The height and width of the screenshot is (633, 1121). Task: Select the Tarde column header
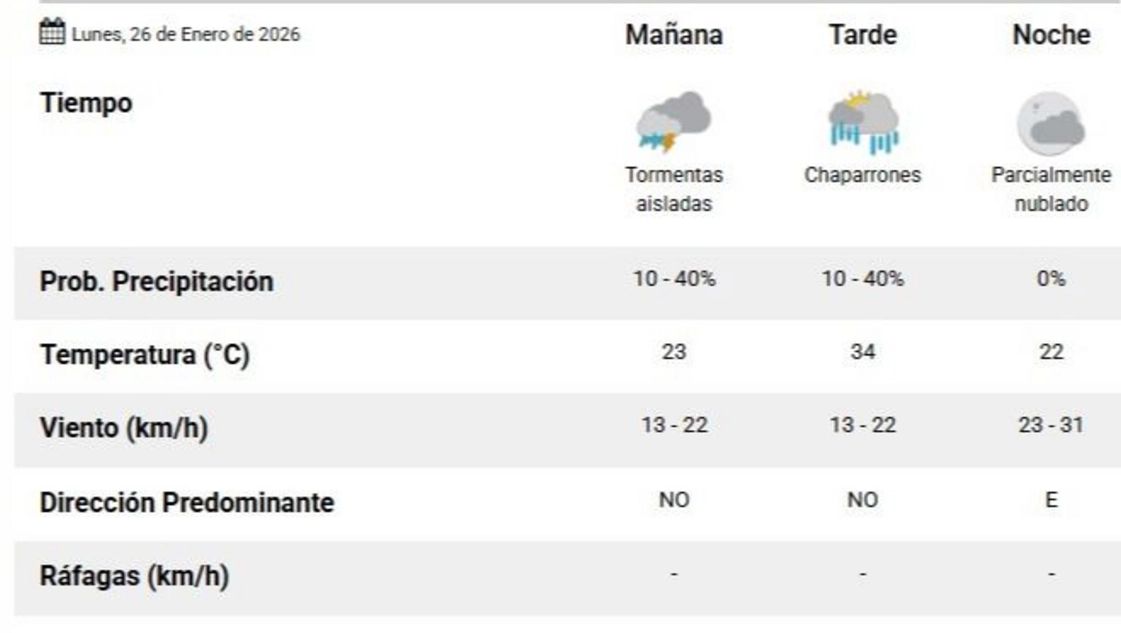(x=863, y=35)
